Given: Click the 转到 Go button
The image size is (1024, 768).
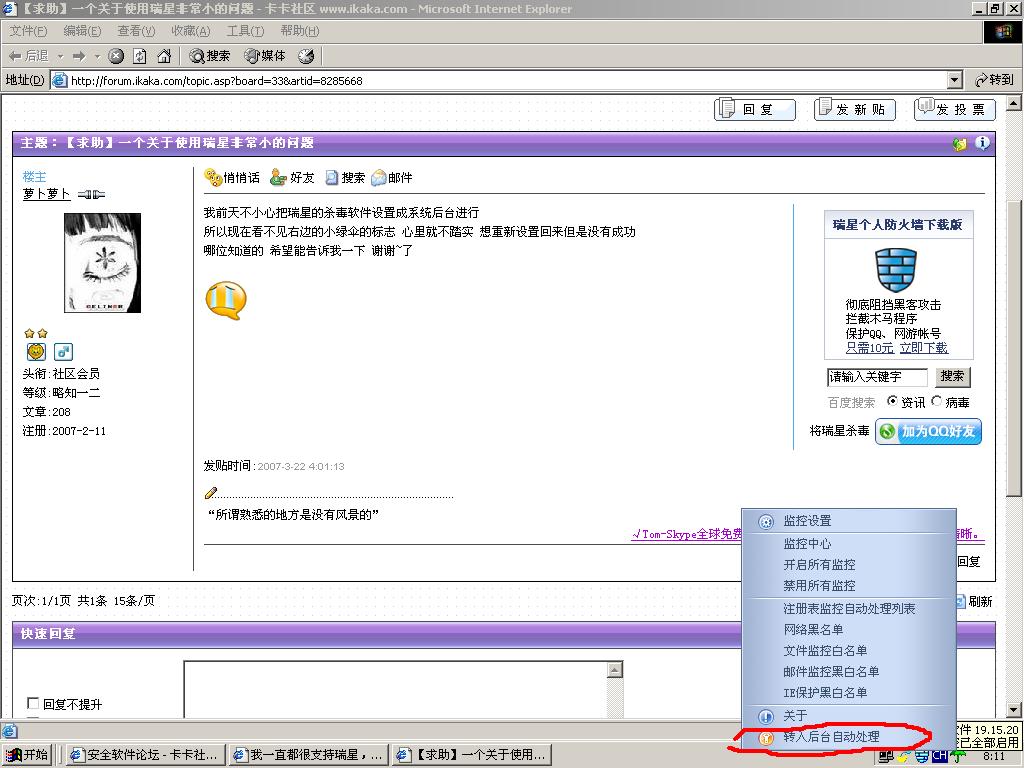Looking at the screenshot, I should point(994,80).
